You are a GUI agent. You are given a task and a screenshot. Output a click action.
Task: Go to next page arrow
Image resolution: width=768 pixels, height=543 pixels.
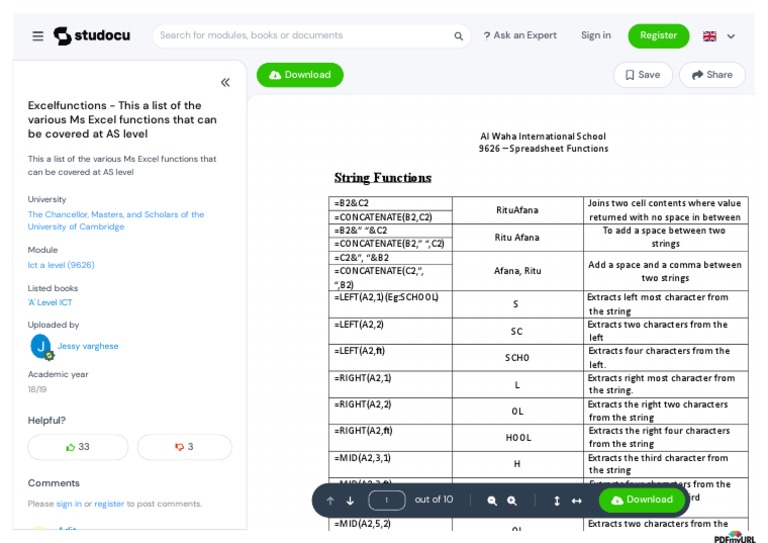(x=350, y=500)
